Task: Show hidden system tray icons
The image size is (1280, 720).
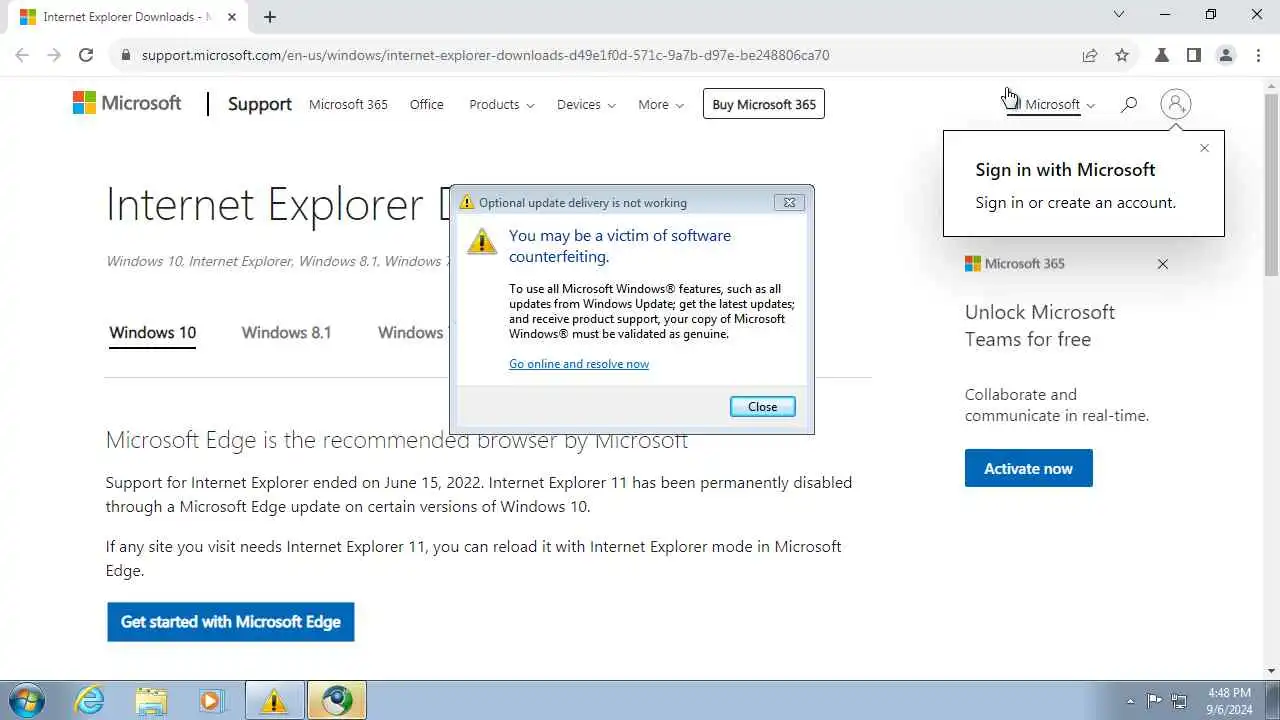Action: pos(1131,701)
